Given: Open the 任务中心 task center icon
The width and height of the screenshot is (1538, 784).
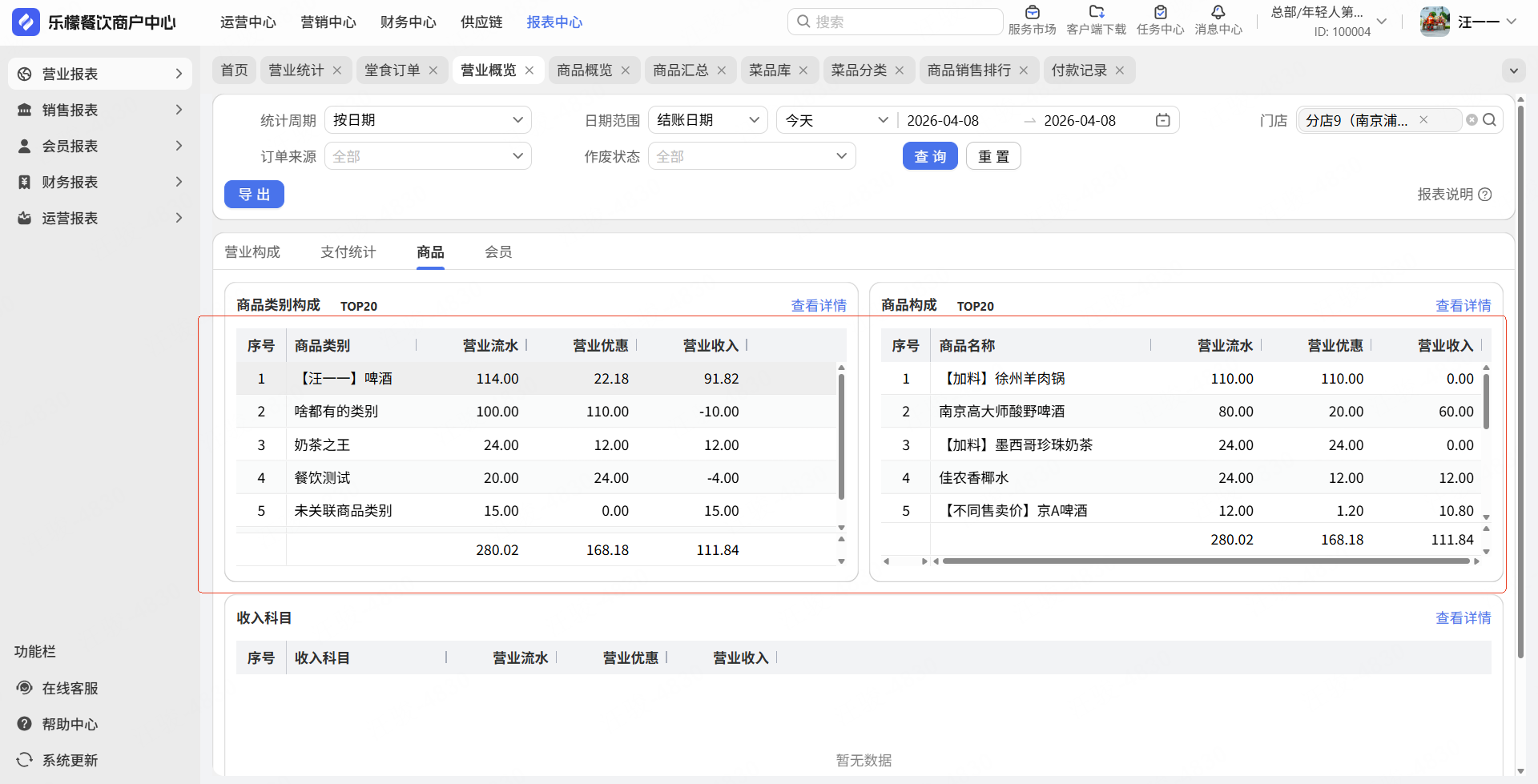Looking at the screenshot, I should tap(1160, 13).
